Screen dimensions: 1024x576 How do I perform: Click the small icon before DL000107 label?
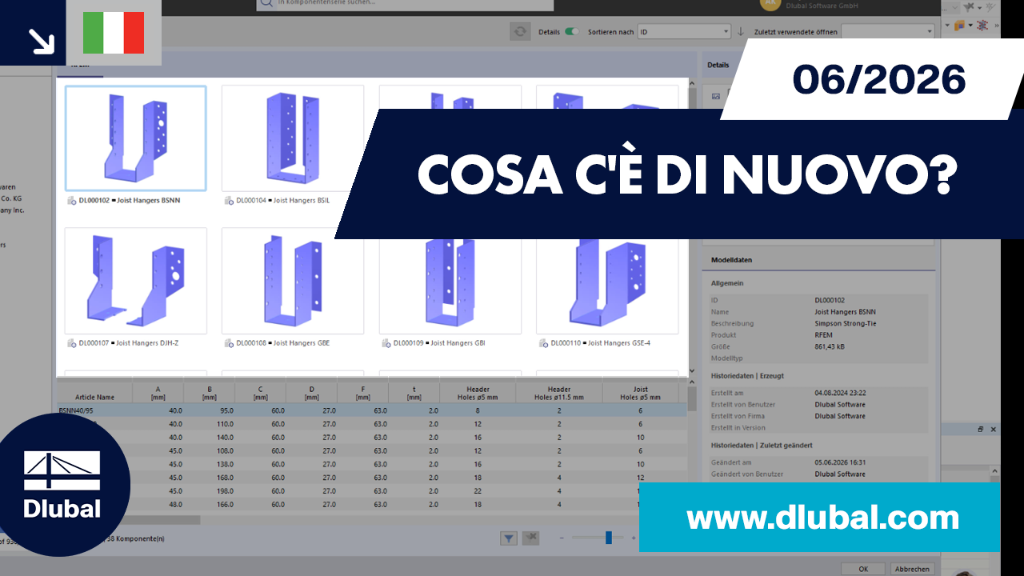(x=72, y=343)
